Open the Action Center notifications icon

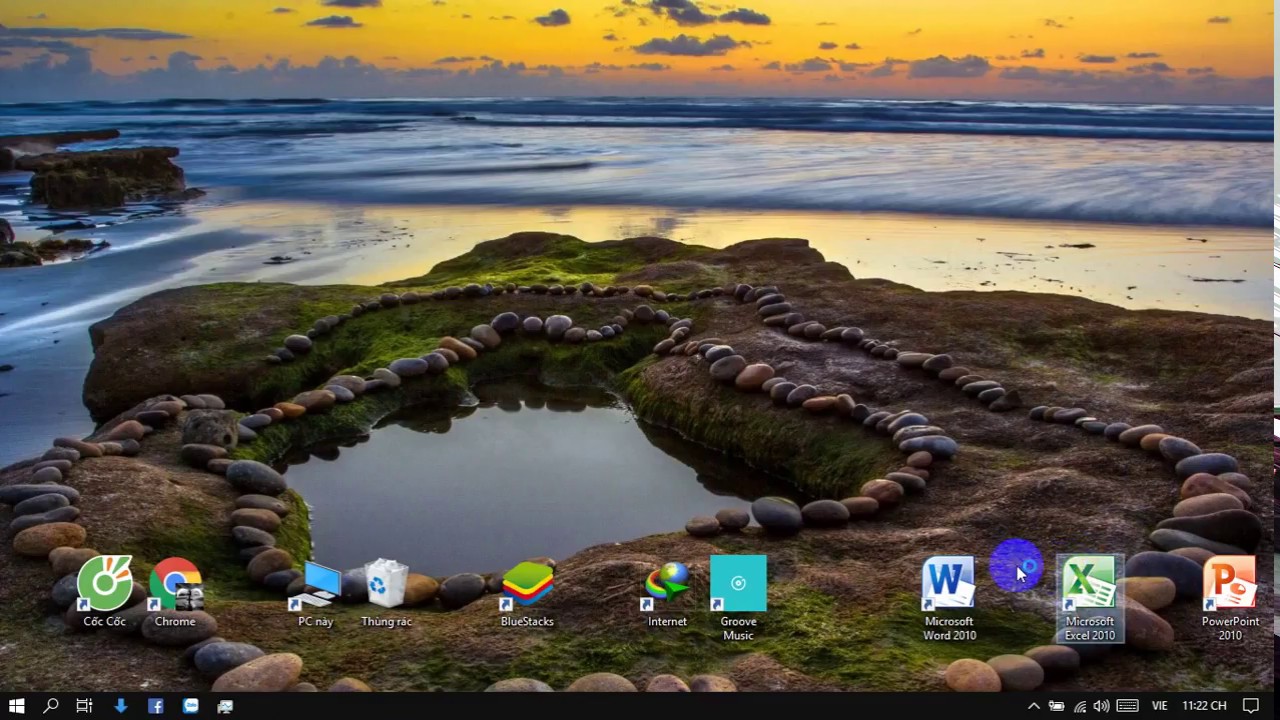1251,706
